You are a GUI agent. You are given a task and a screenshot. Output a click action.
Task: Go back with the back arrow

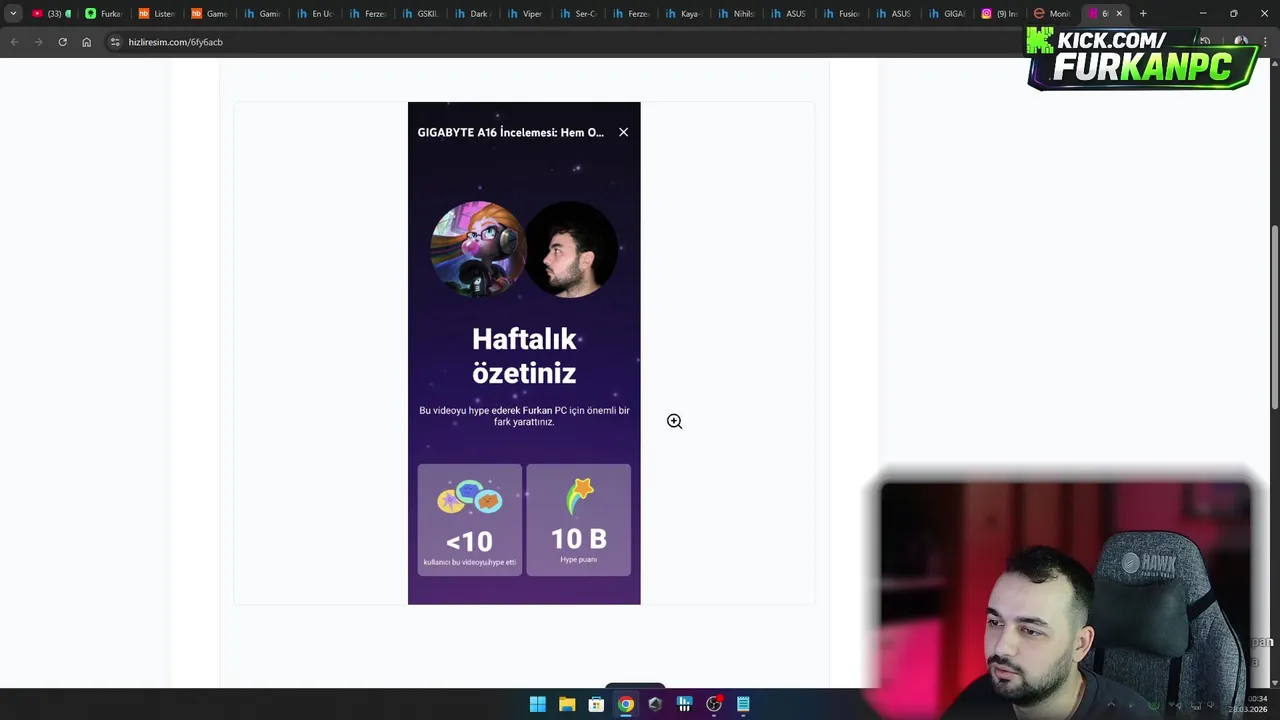pyautogui.click(x=14, y=42)
